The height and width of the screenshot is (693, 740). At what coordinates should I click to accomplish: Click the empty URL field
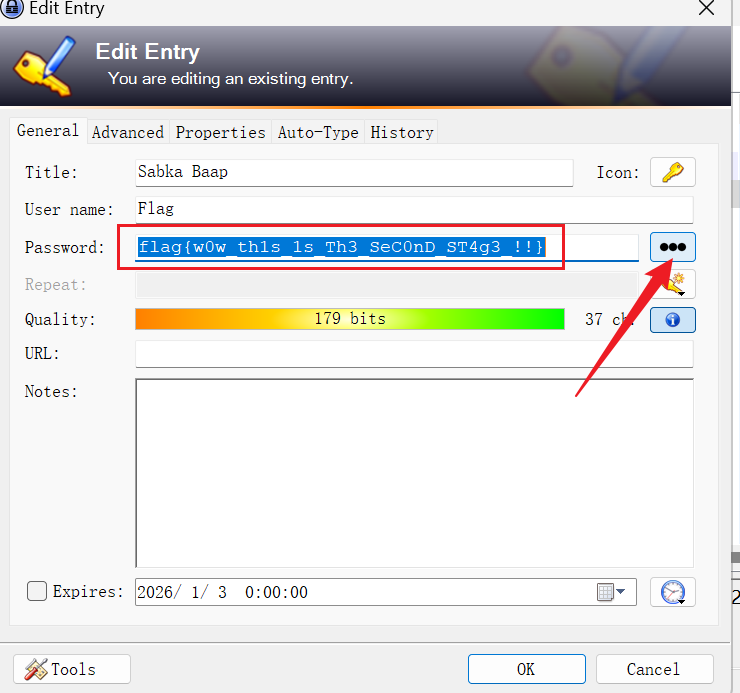click(413, 354)
